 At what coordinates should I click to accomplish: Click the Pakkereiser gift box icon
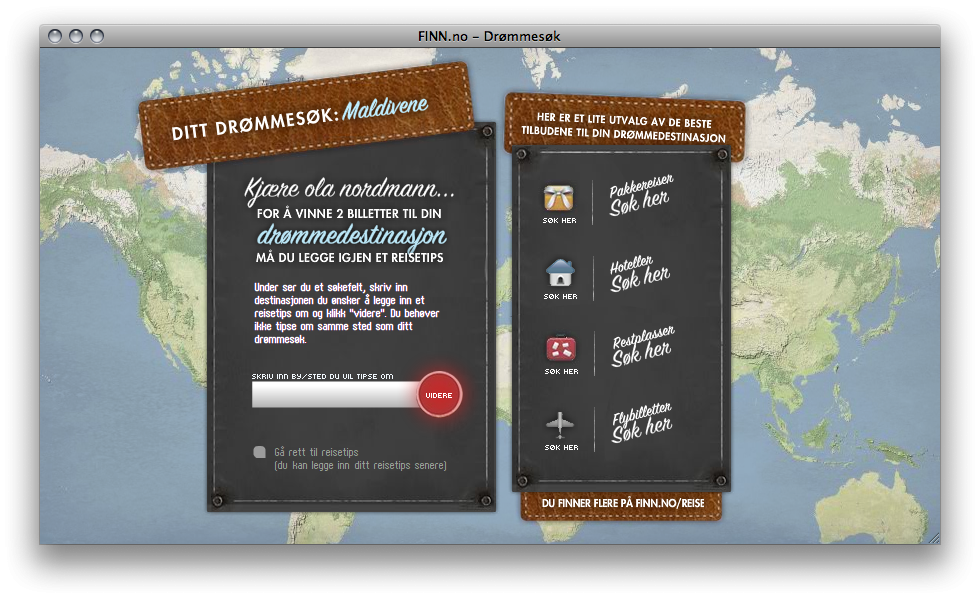coord(558,198)
